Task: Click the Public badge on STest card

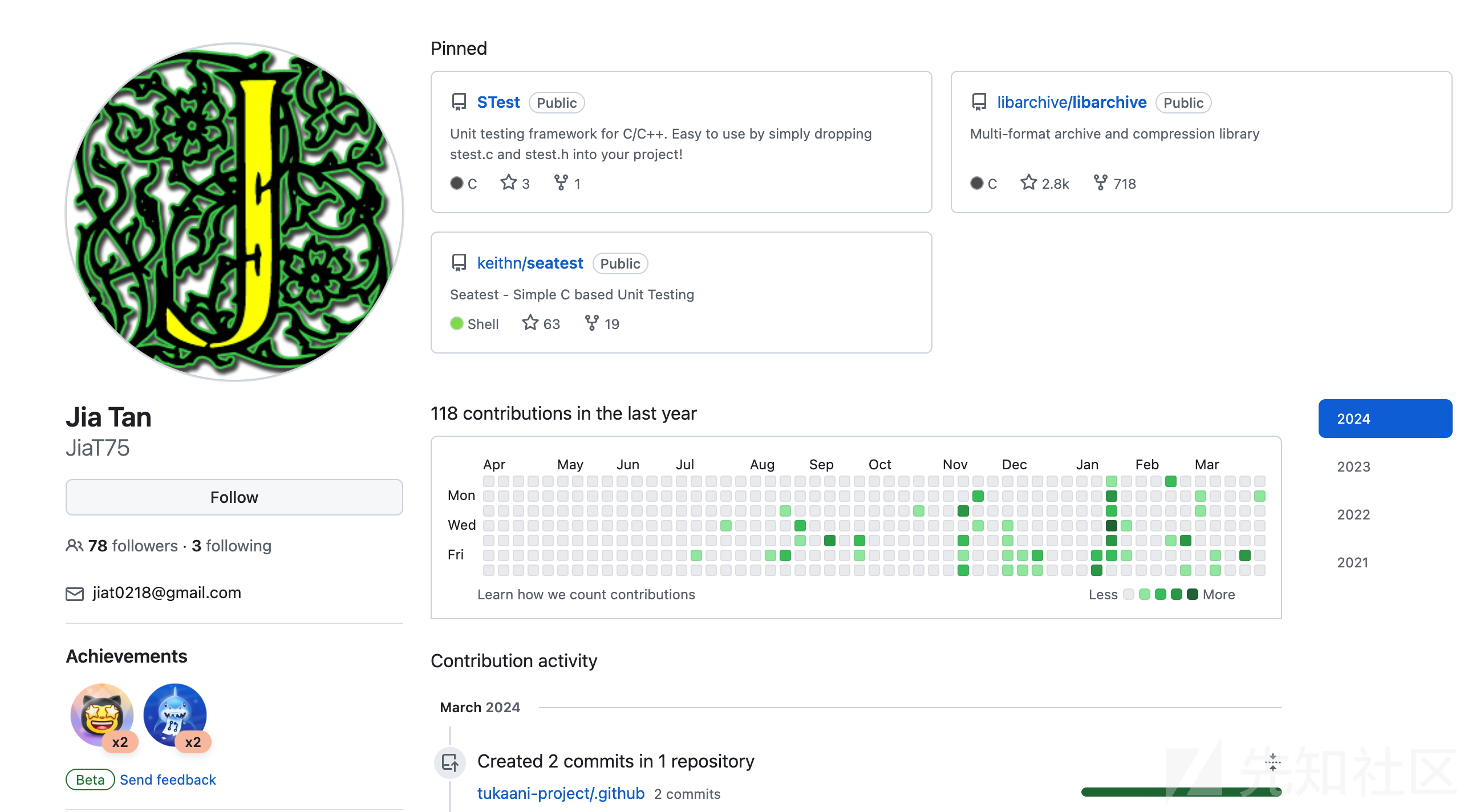Action: pos(557,103)
